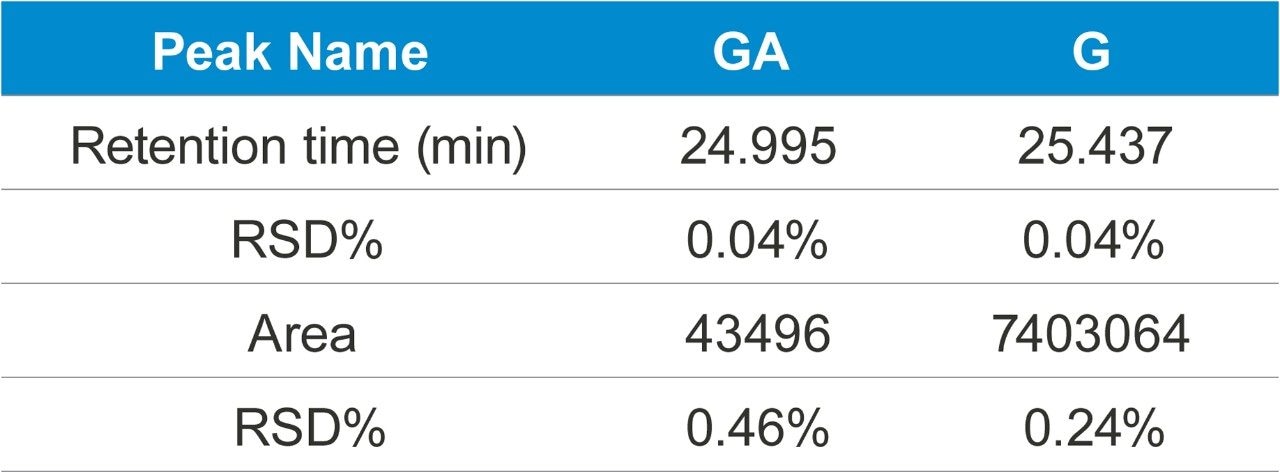Viewport: 1280px width, 472px height.
Task: Select the GA area RSD 0.46% cell
Action: (757, 430)
